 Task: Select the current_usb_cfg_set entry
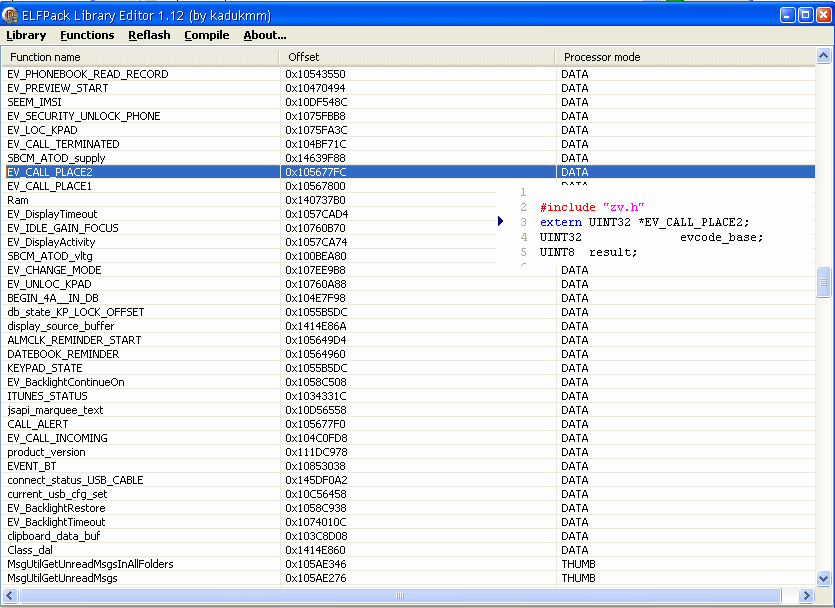point(408,494)
